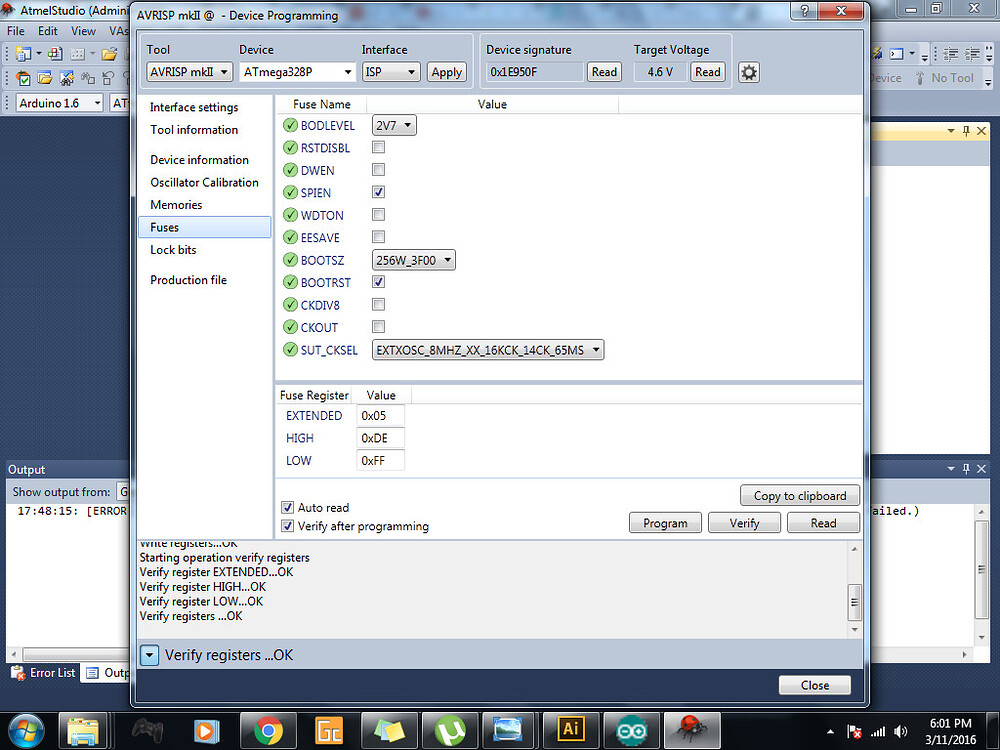Click the help question mark on the dialog title bar
This screenshot has width=1000, height=750.
[x=806, y=12]
